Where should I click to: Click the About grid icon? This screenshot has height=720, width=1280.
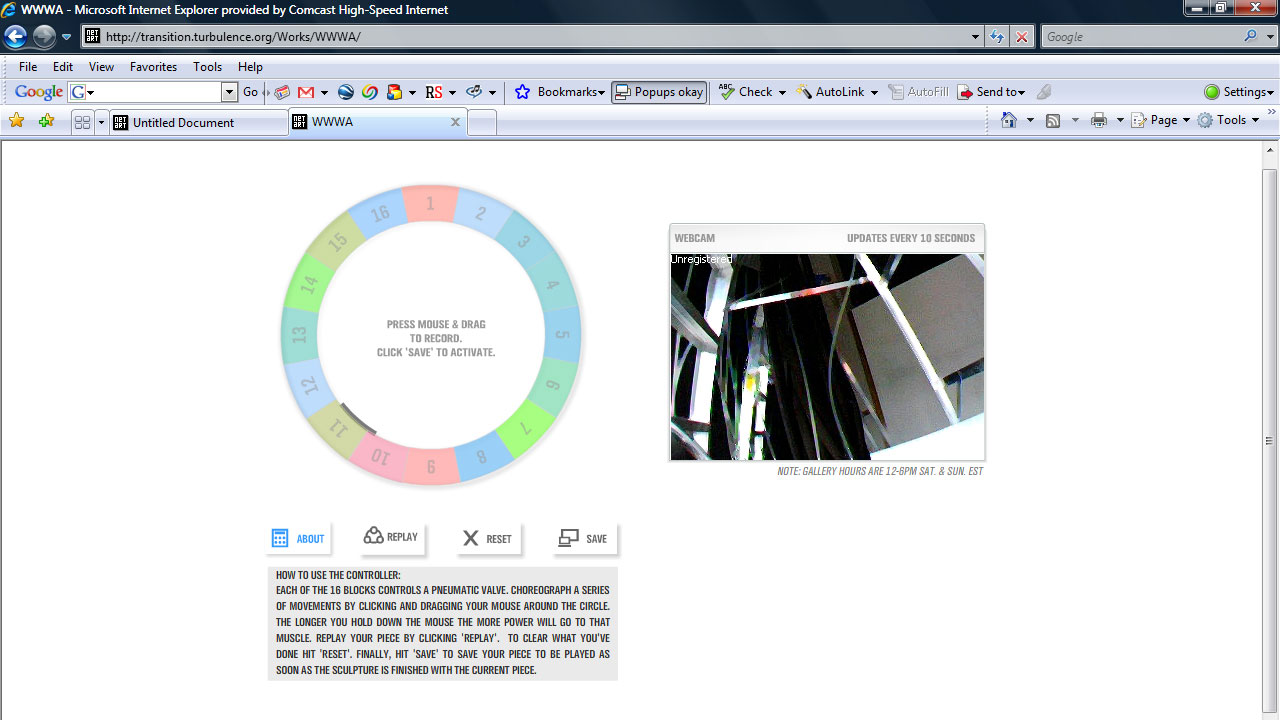point(280,538)
